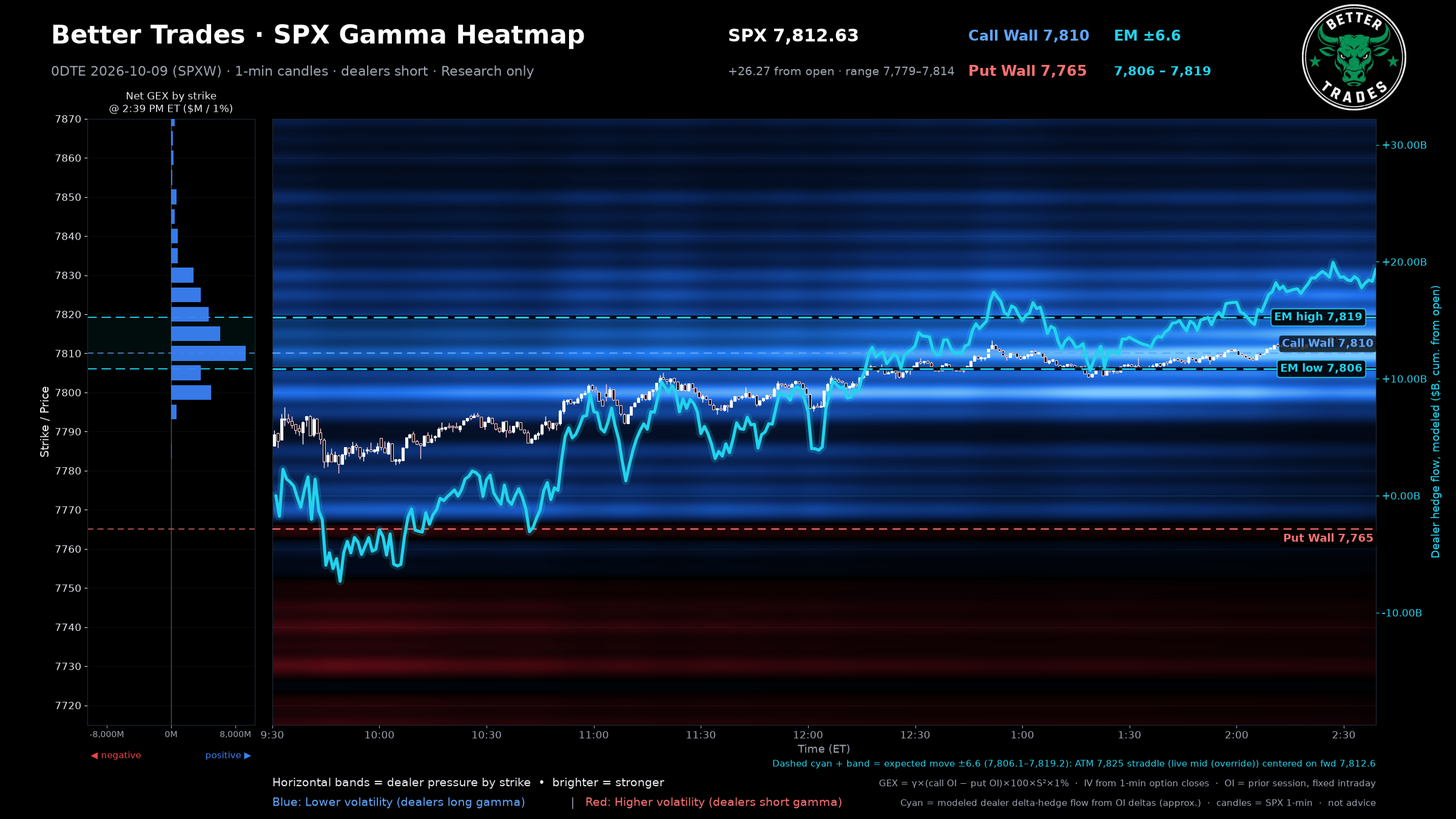Click the 0DTE 2026-10-09 subtitle line
The width and height of the screenshot is (1456, 819).
coord(292,71)
